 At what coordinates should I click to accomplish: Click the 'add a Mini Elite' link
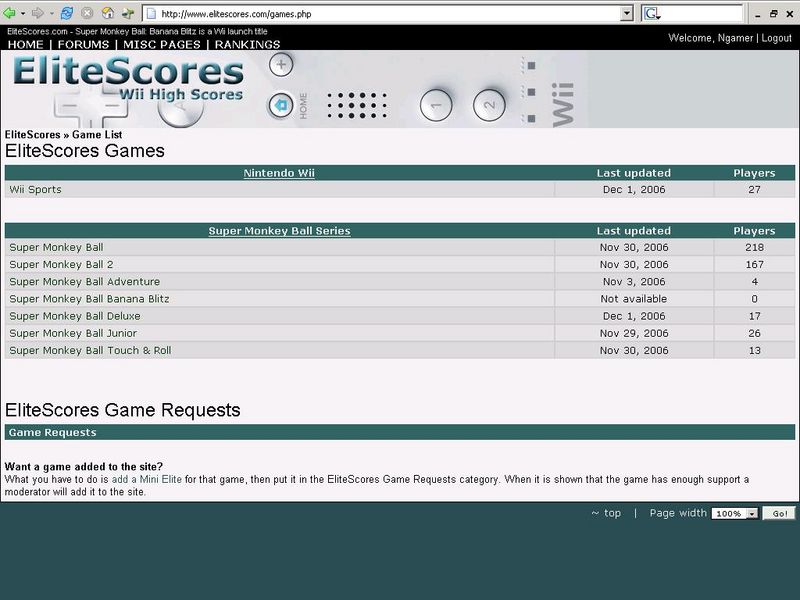click(146, 480)
